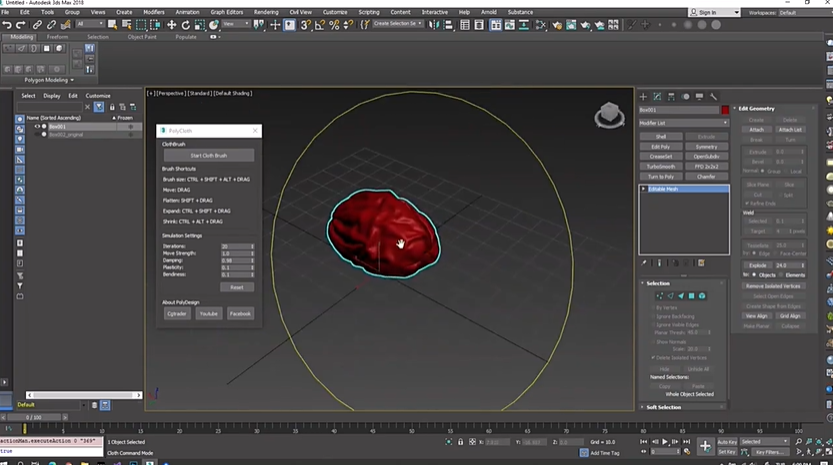833x465 pixels.
Task: Open the Create command panel tab
Action: (x=643, y=97)
